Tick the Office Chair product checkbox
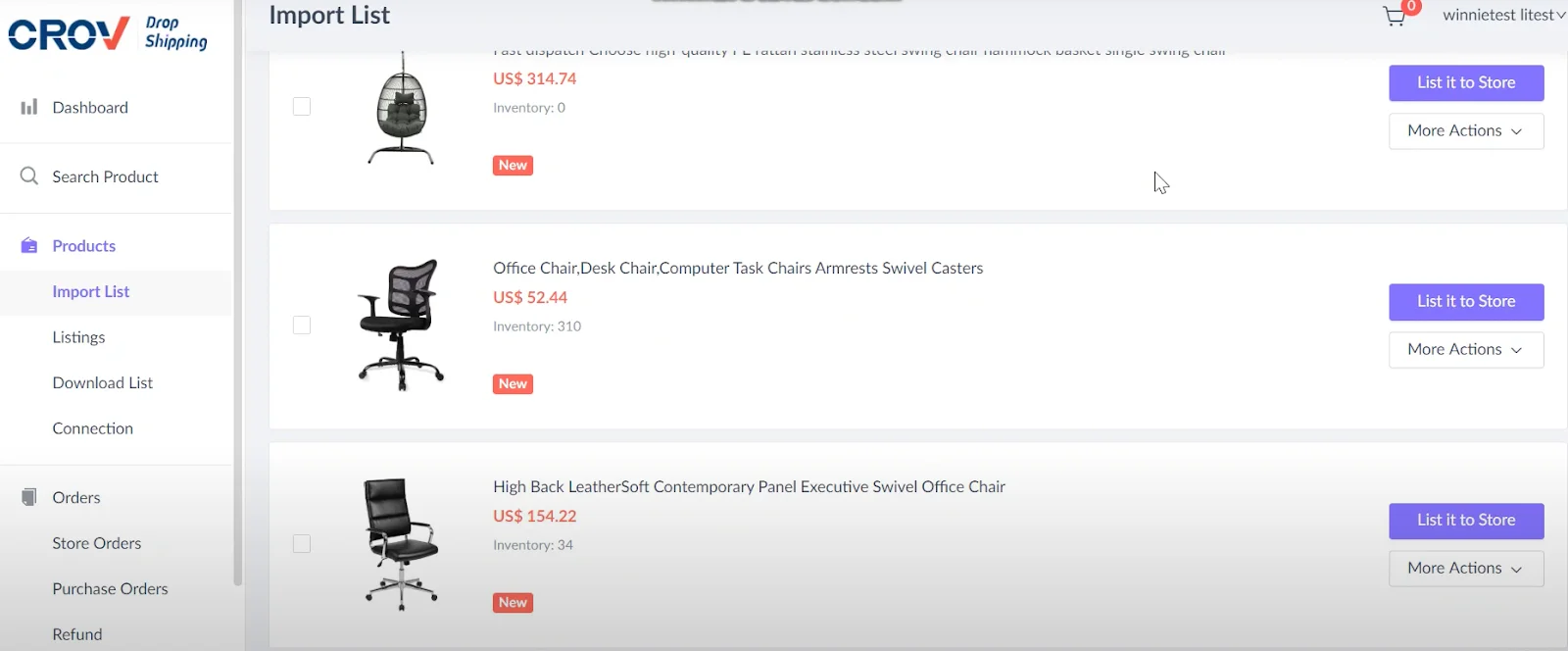This screenshot has width=1568, height=651. click(302, 325)
